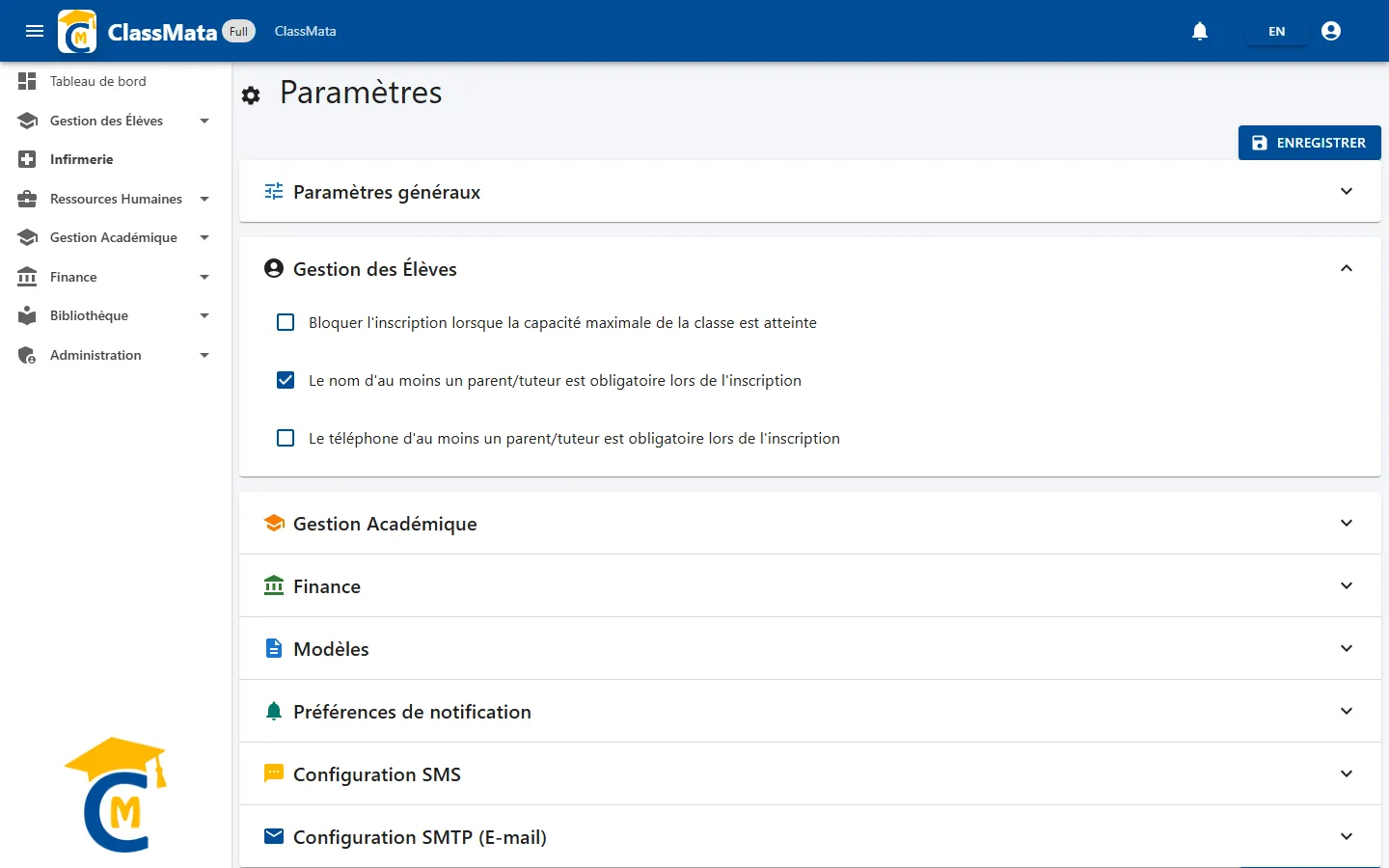Screen dimensions: 1389x868
Task: Click the Paramètres généraux sliders icon
Action: pos(274,191)
